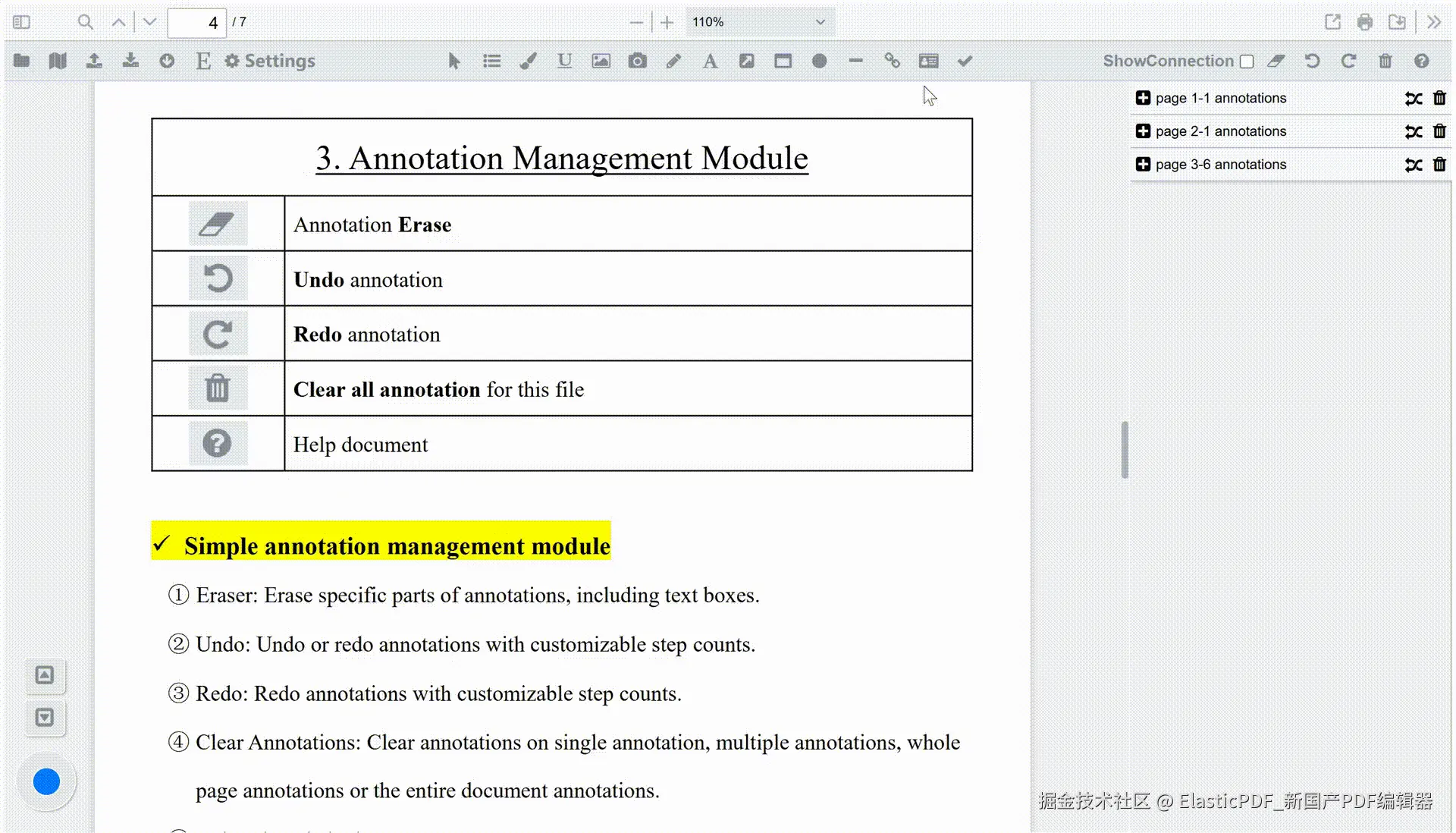Image resolution: width=1456 pixels, height=833 pixels.
Task: Toggle visibility of page 1-1 annotations
Action: point(1414,99)
